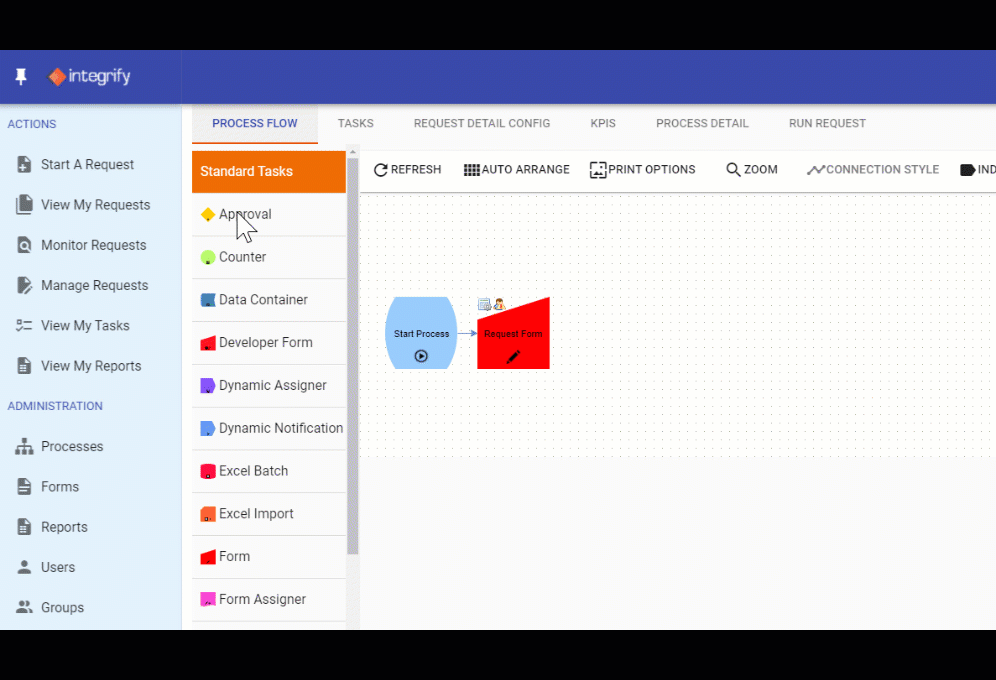Collapse the Standard Tasks header
This screenshot has width=996, height=680.
(269, 171)
